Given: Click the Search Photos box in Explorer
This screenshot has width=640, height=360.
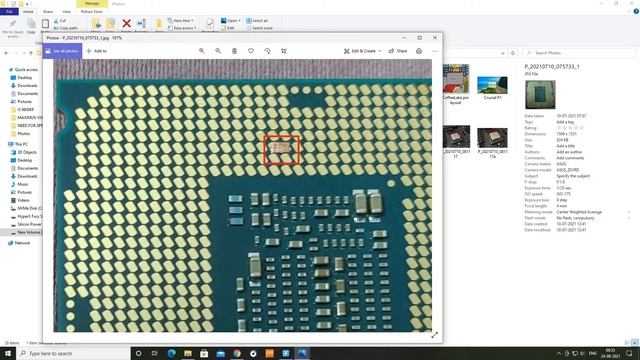Looking at the screenshot, I should tap(580, 53).
